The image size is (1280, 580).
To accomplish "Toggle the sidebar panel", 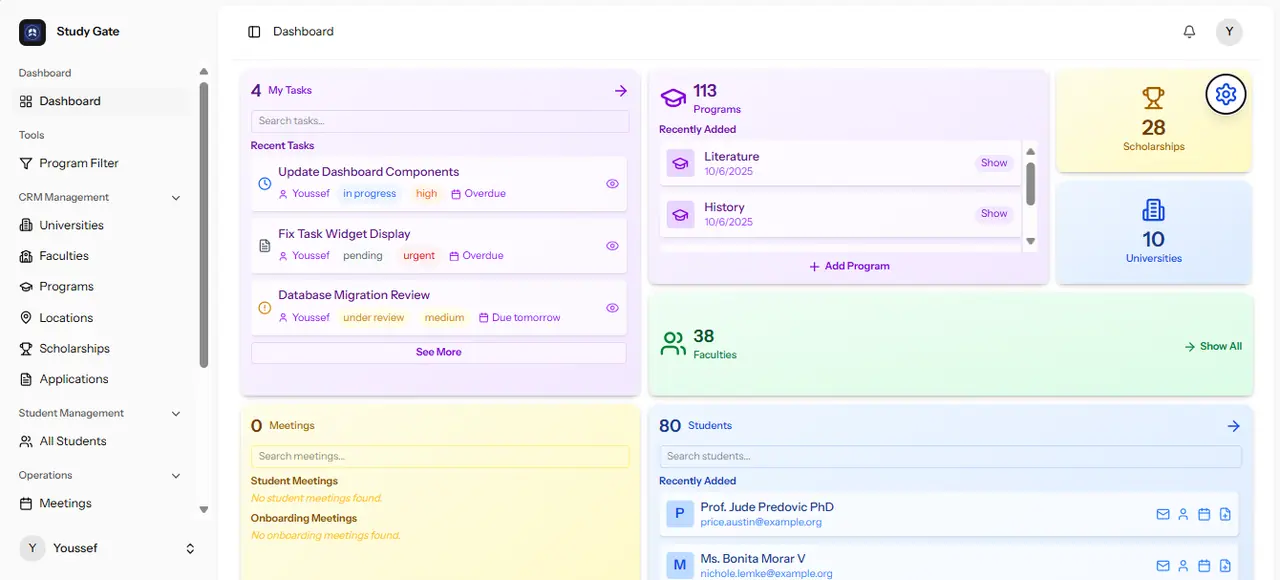I will tap(254, 32).
